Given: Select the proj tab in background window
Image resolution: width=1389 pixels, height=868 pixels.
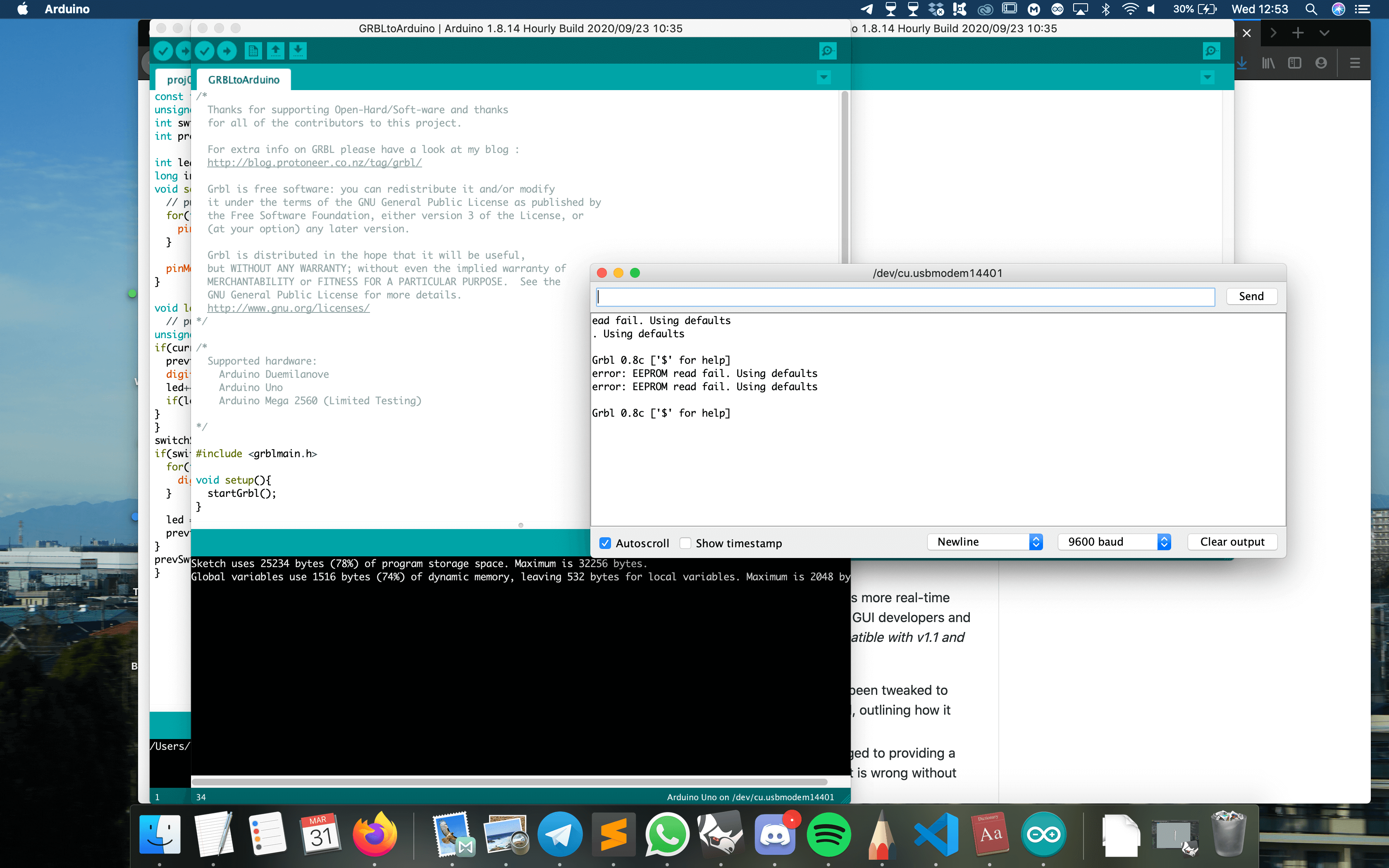Looking at the screenshot, I should [173, 80].
